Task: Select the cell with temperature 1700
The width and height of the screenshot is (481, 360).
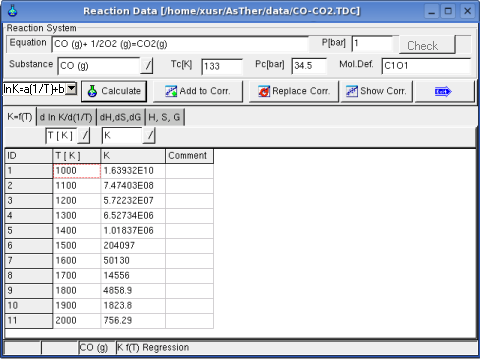Action: point(77,276)
